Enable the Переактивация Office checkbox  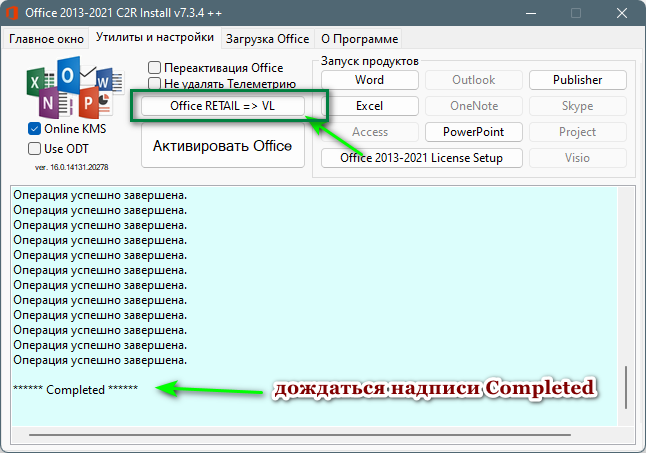tap(154, 68)
